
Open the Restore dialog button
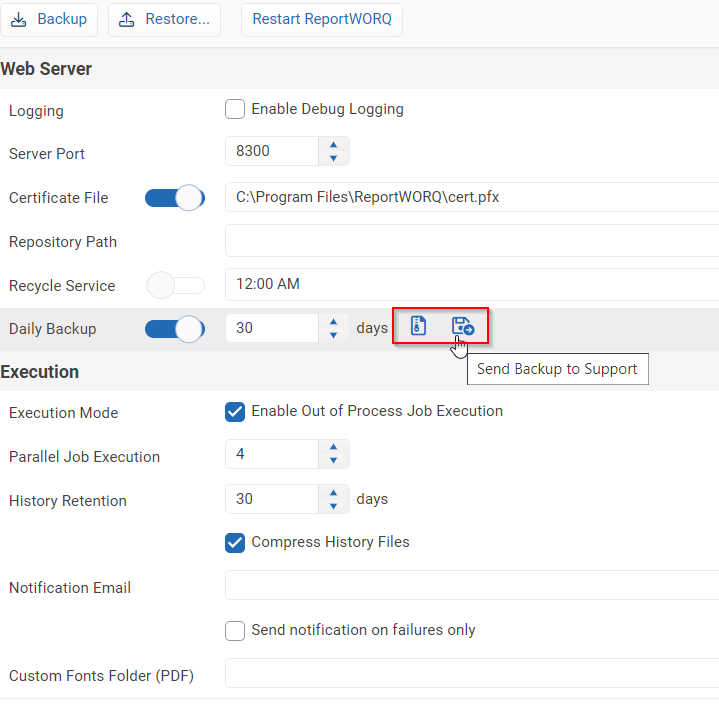pyautogui.click(x=165, y=19)
